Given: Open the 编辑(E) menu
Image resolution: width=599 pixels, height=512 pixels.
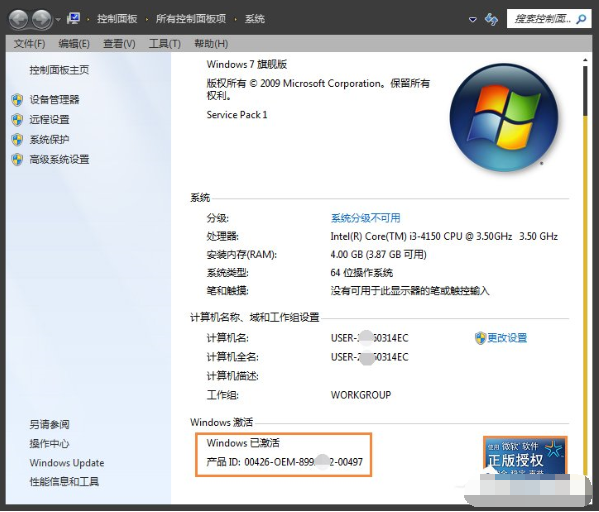Looking at the screenshot, I should click(74, 44).
